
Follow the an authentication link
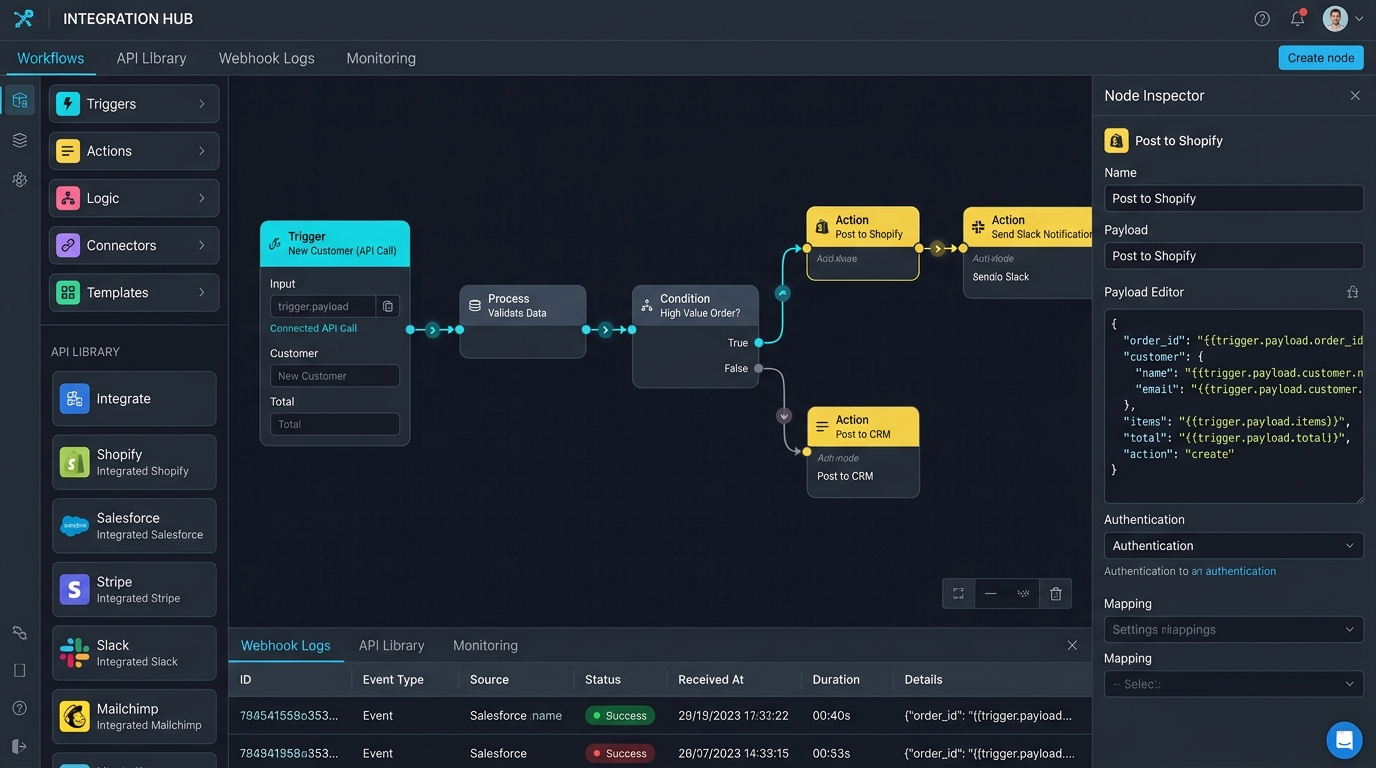[x=1233, y=571]
